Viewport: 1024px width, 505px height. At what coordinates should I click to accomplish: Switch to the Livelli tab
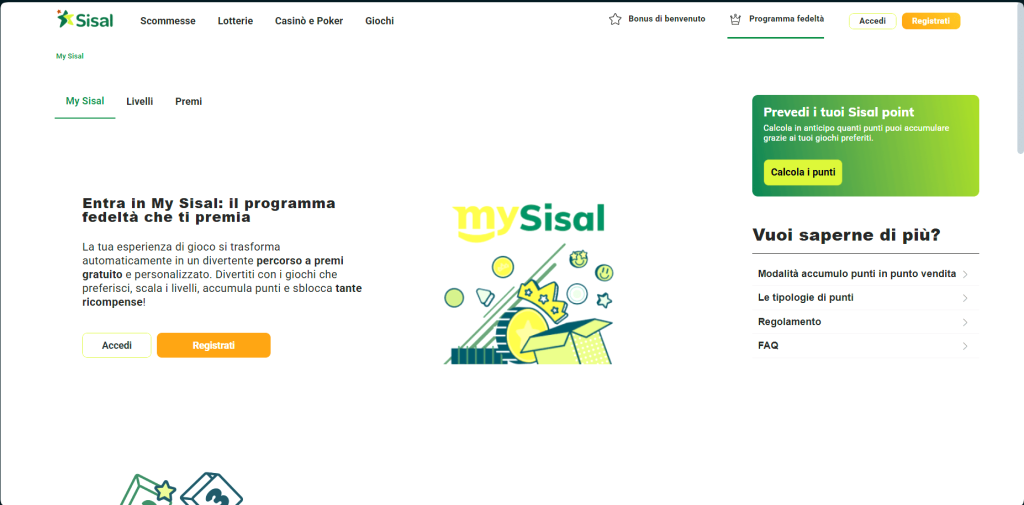click(140, 101)
